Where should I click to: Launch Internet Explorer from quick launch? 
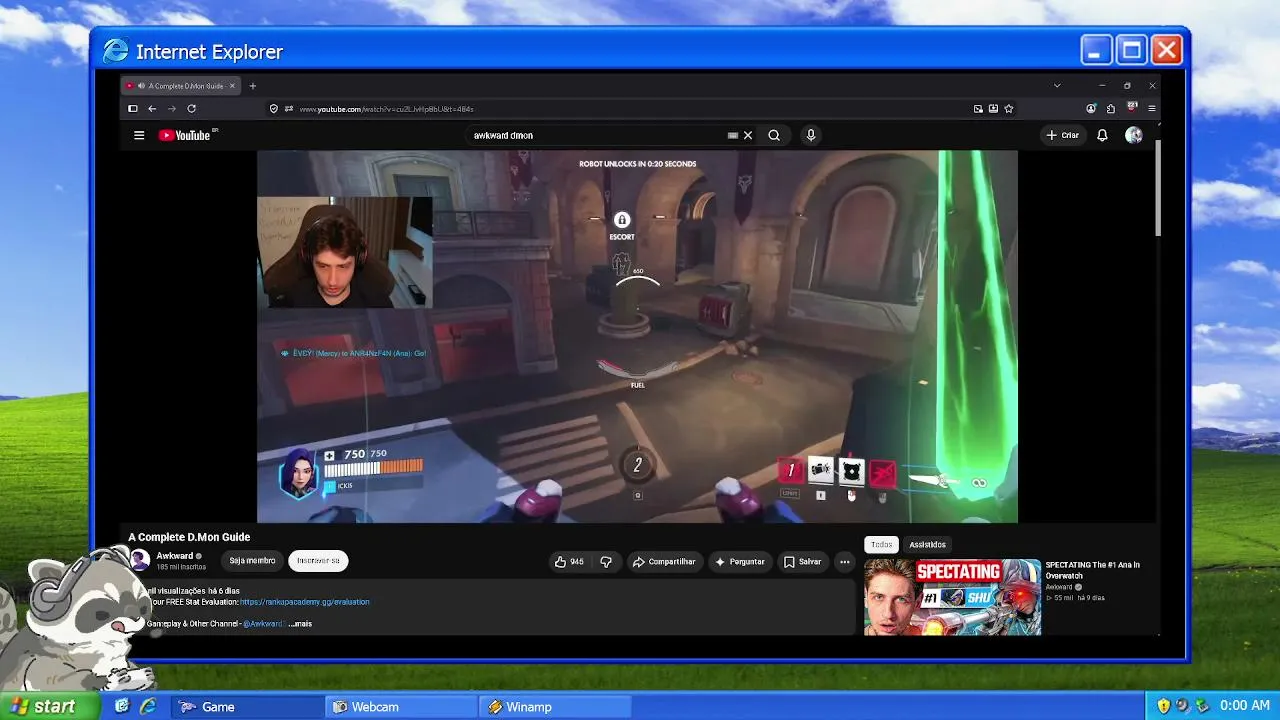(147, 707)
